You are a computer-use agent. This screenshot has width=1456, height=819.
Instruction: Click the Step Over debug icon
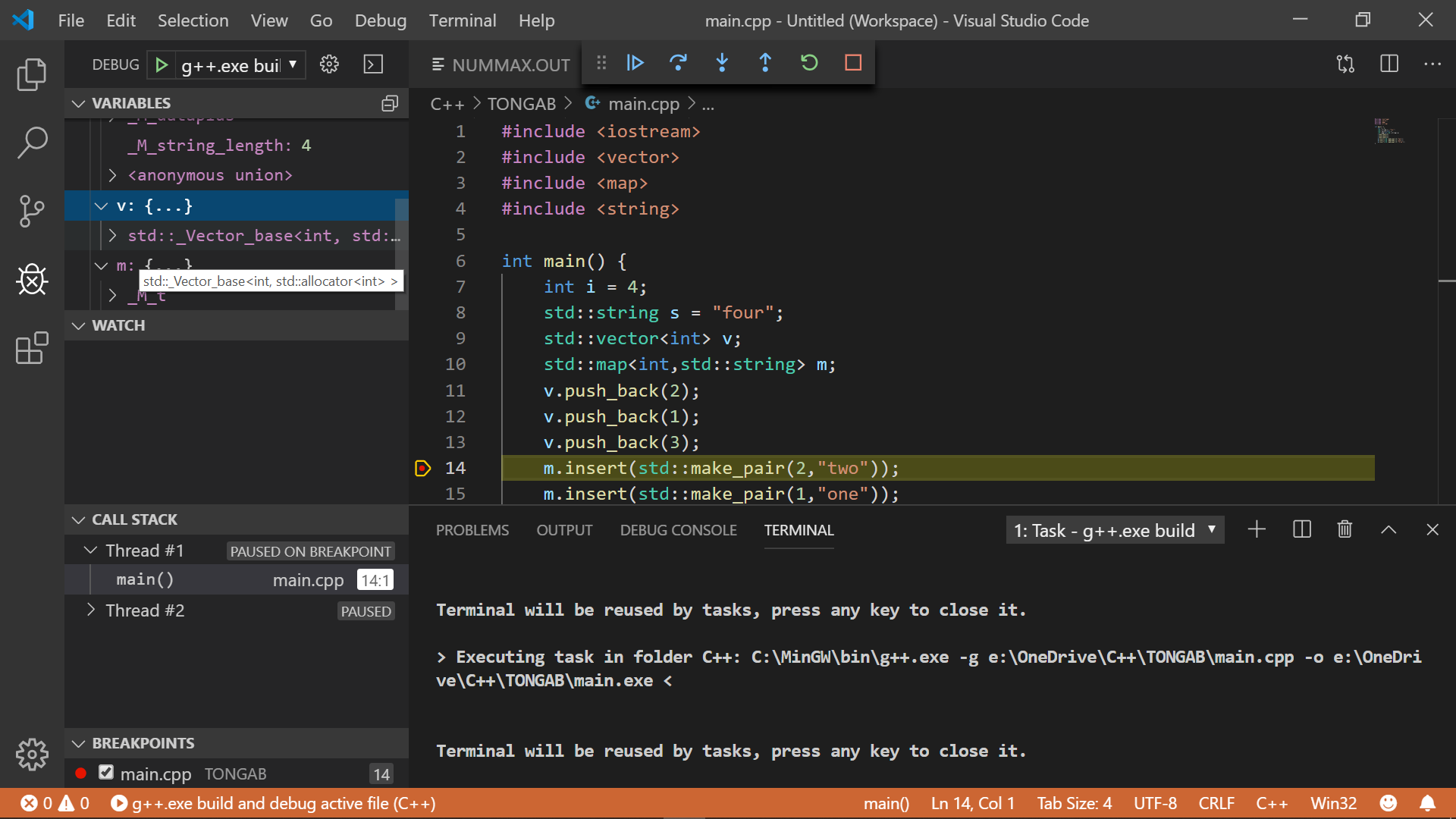pos(678,63)
